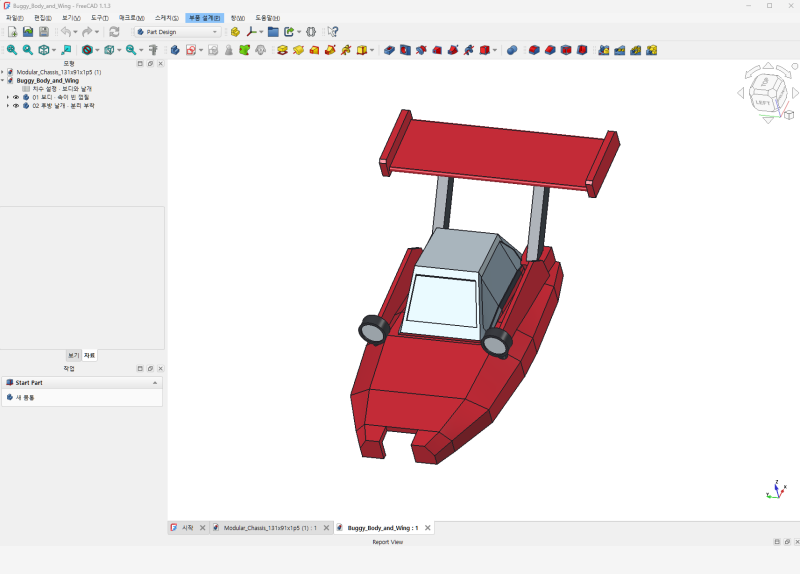Image resolution: width=800 pixels, height=574 pixels.
Task: Click the Fit All zoom icon
Action: click(12, 50)
